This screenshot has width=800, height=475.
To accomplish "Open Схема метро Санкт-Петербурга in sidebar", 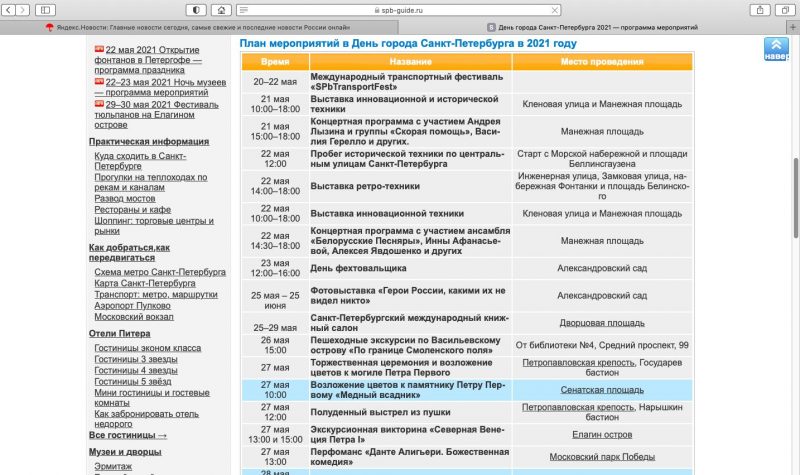I will point(159,271).
